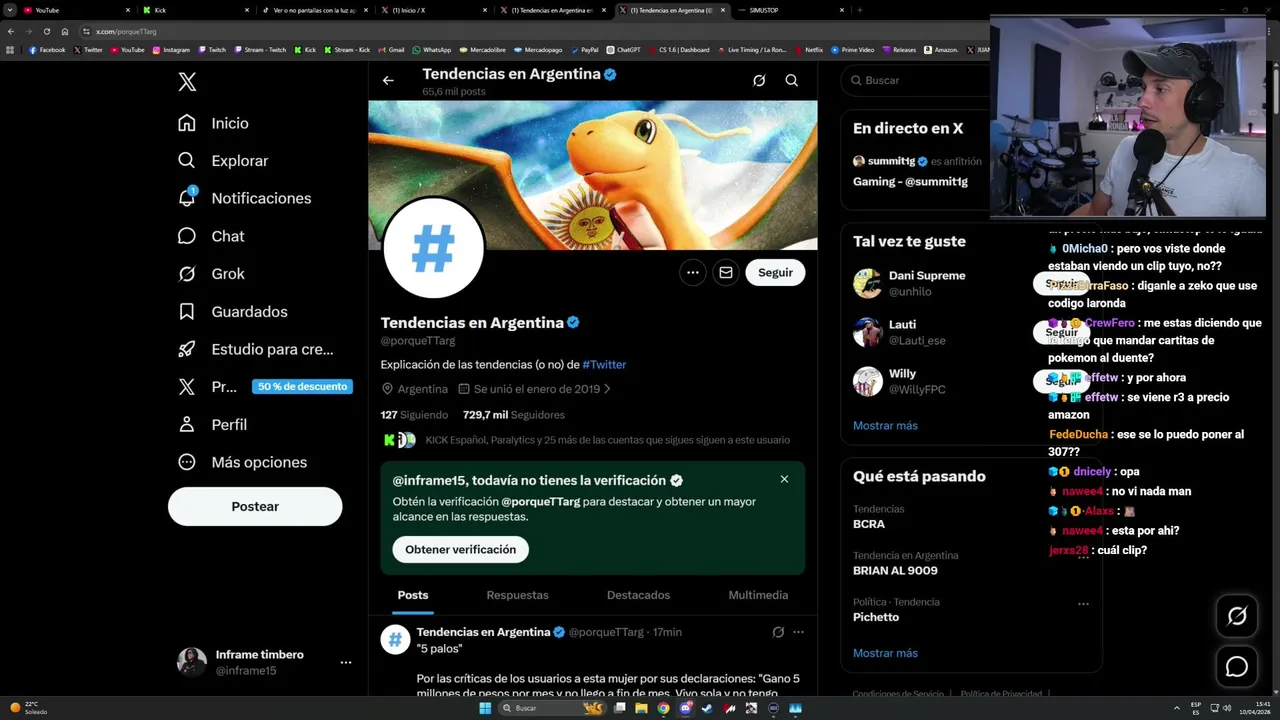Screen dimensions: 1280x720
Task: Open Estudio para creadores
Action: click(256, 349)
